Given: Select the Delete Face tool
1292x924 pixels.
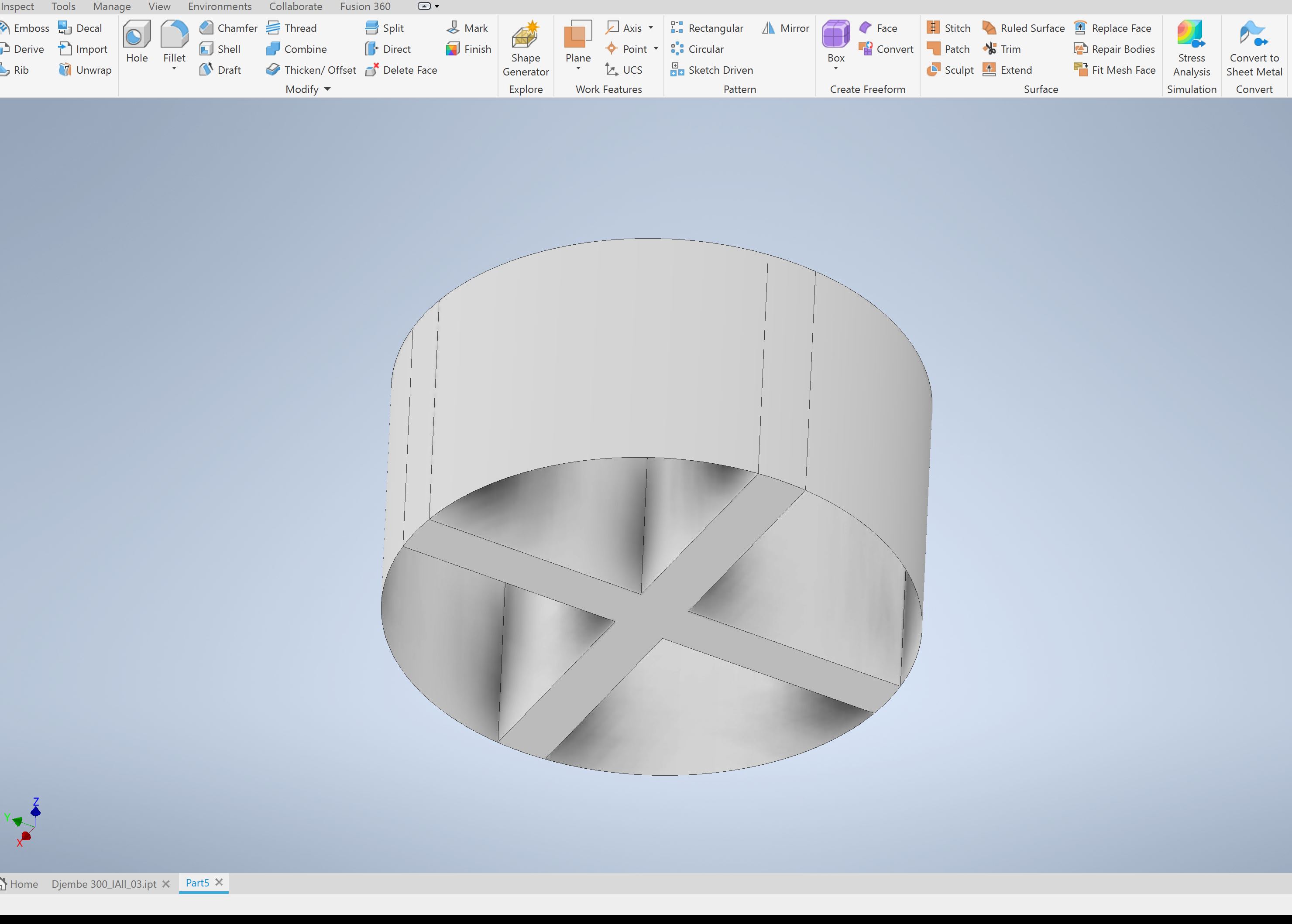Looking at the screenshot, I should pyautogui.click(x=401, y=70).
